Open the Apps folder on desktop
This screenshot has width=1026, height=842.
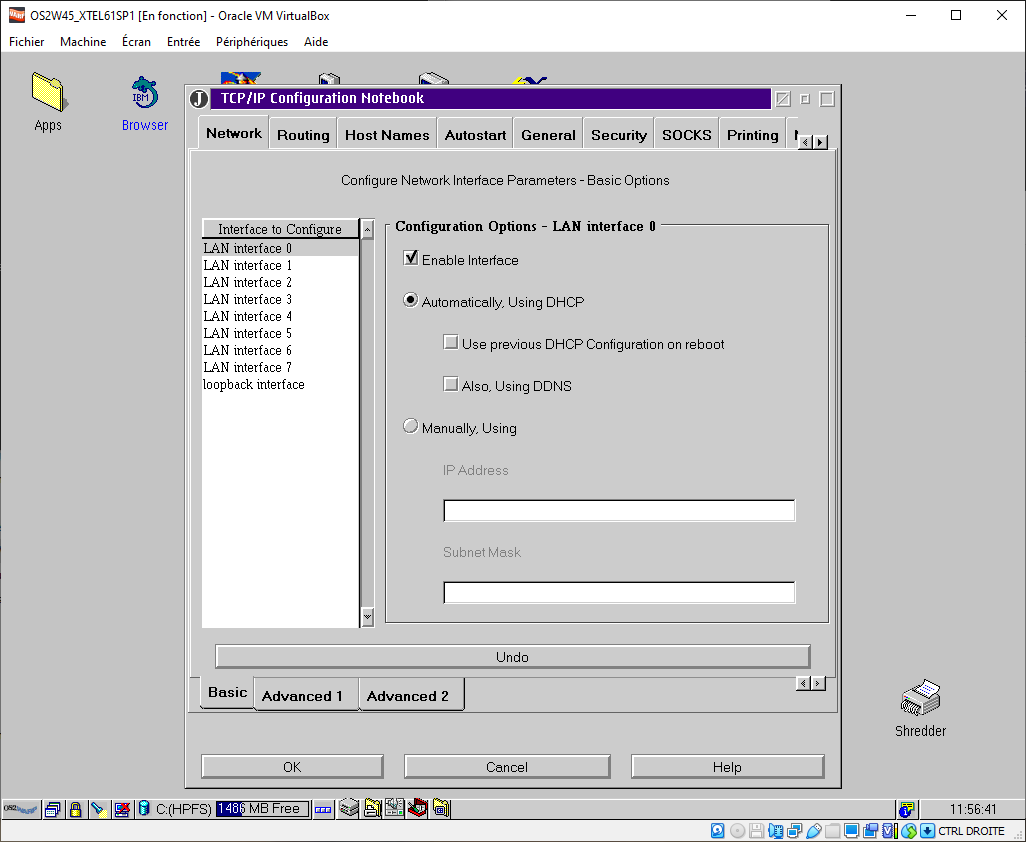tap(47, 92)
